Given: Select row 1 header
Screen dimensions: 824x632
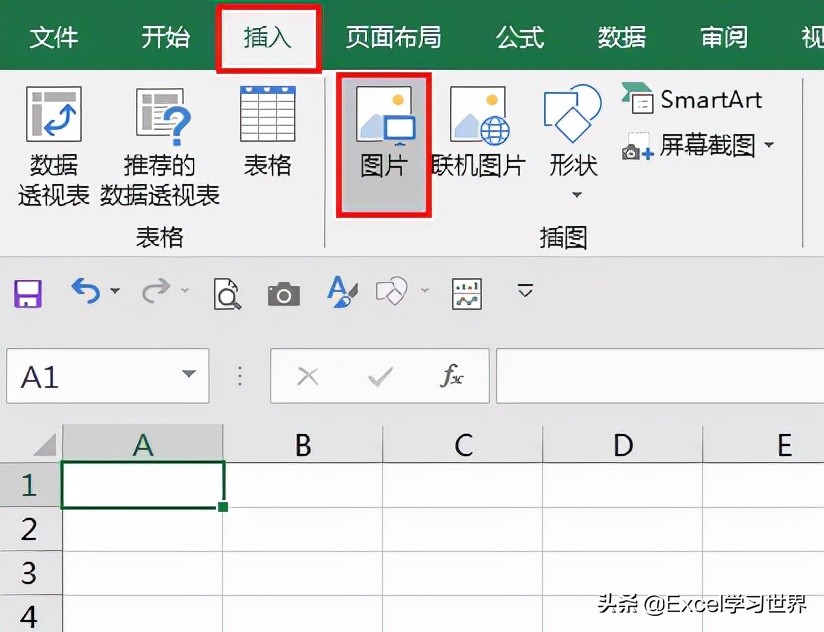Looking at the screenshot, I should pos(30,485).
